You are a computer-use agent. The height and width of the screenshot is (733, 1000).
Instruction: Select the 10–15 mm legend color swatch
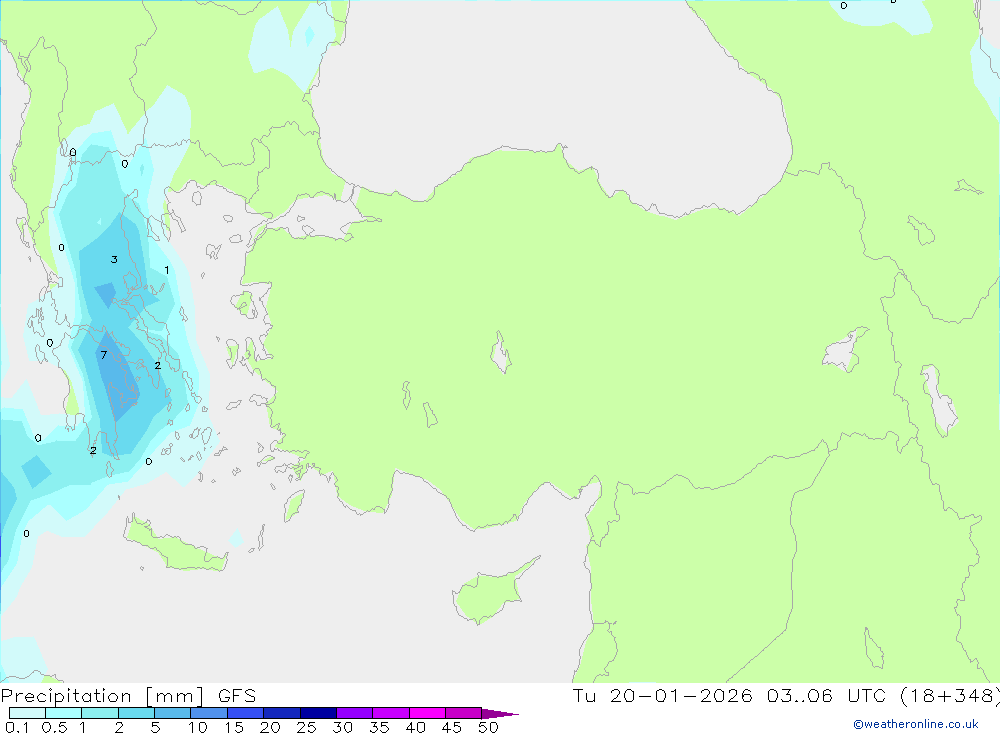(209, 713)
